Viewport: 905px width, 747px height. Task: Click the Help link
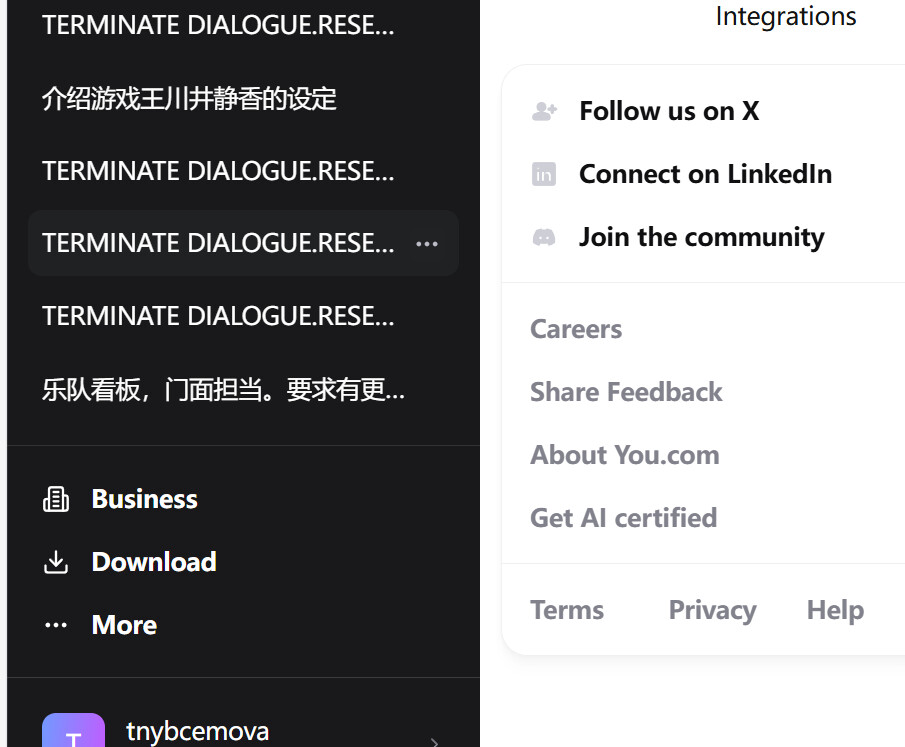835,610
